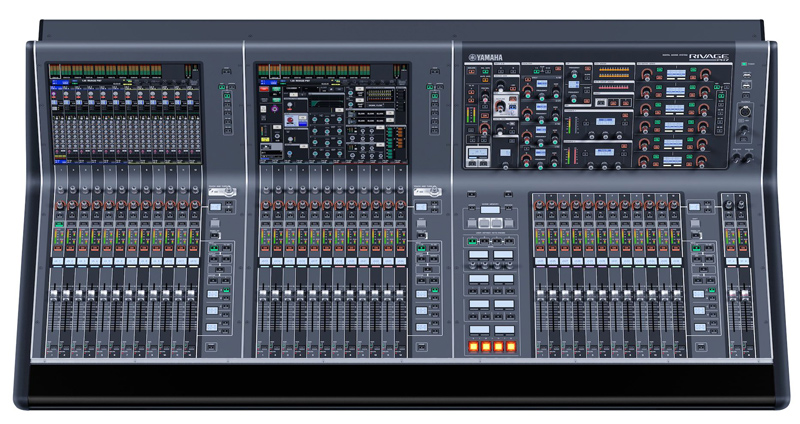800x424 pixels.
Task: Toggle green-lit layer key beside right bay faders
Action: pos(696,248)
